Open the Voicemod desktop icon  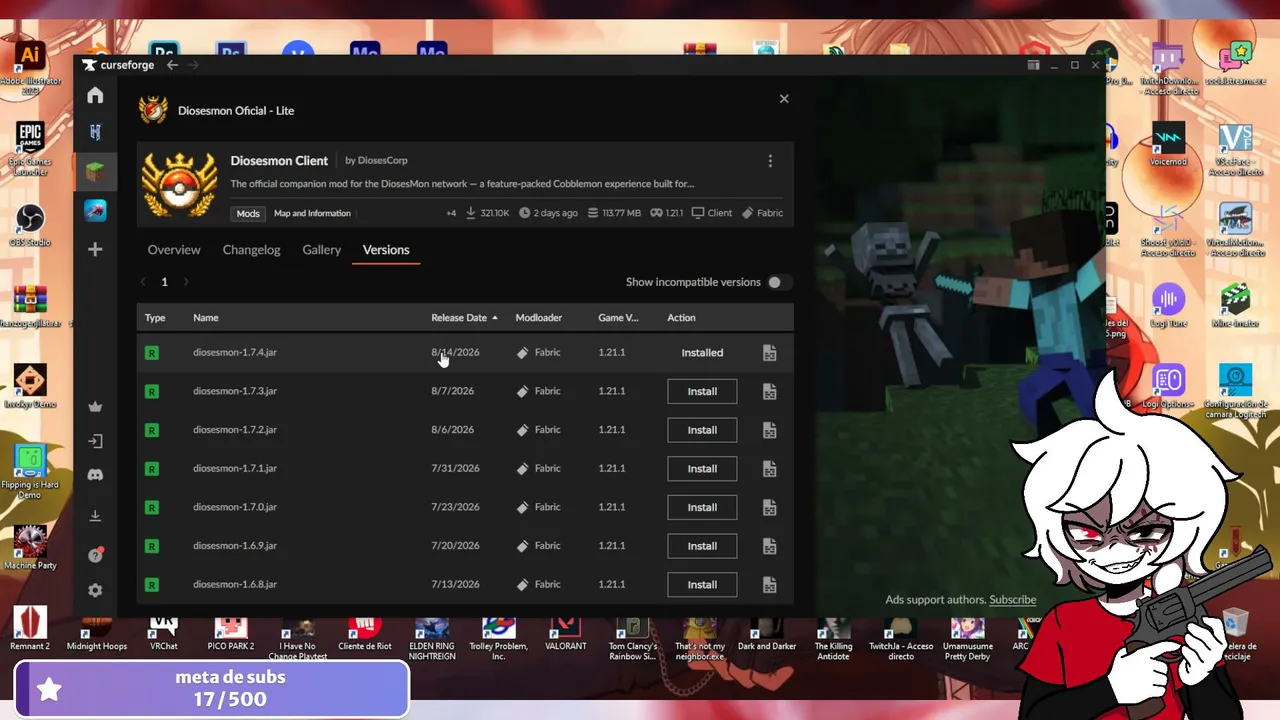1168,145
